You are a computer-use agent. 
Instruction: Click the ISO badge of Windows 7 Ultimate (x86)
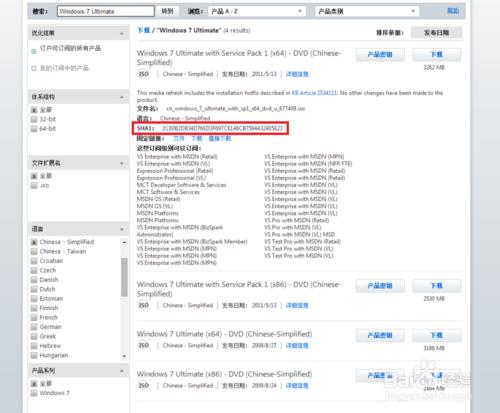pyautogui.click(x=144, y=385)
